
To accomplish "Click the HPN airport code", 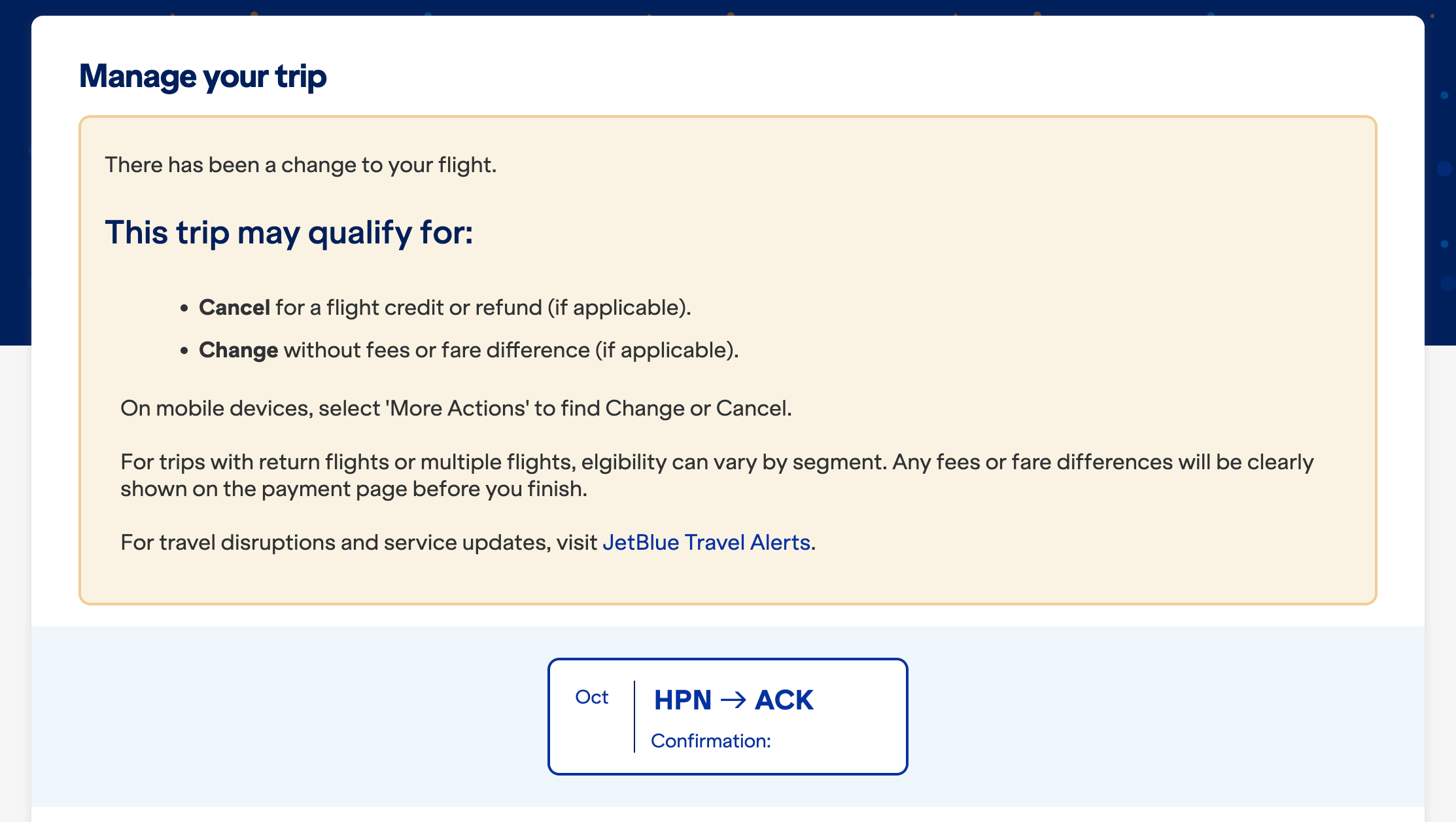I will 682,699.
